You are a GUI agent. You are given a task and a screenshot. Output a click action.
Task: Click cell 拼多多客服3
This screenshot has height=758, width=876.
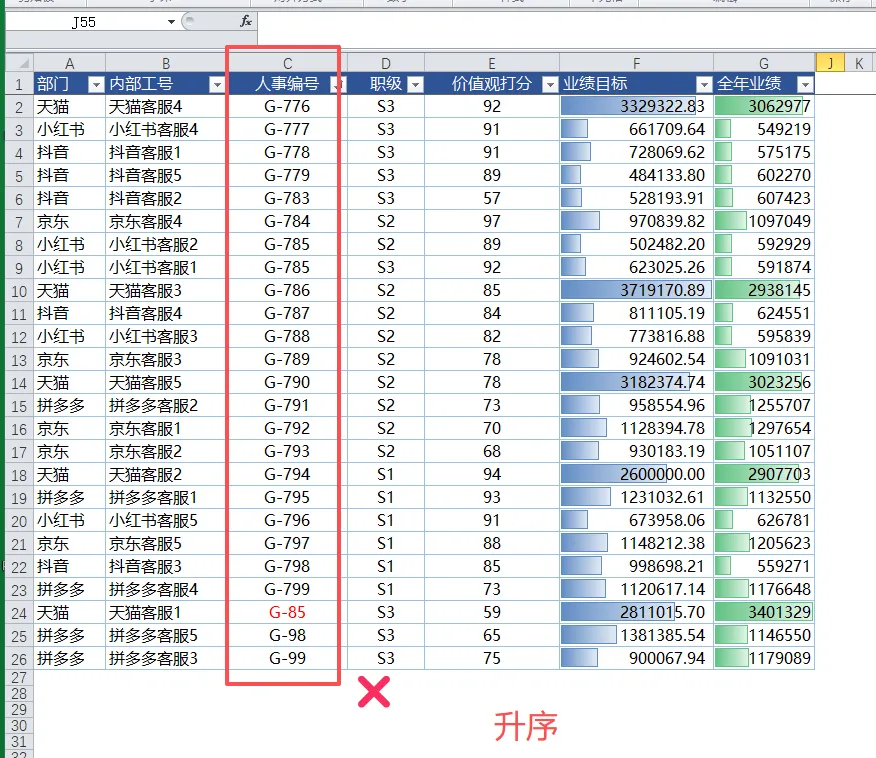165,659
